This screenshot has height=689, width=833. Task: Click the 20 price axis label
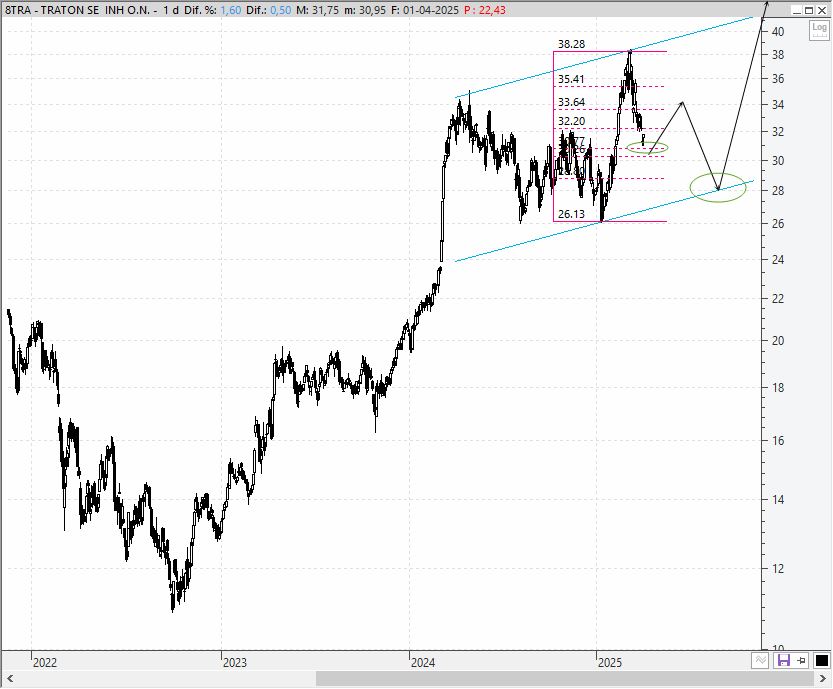click(x=778, y=341)
